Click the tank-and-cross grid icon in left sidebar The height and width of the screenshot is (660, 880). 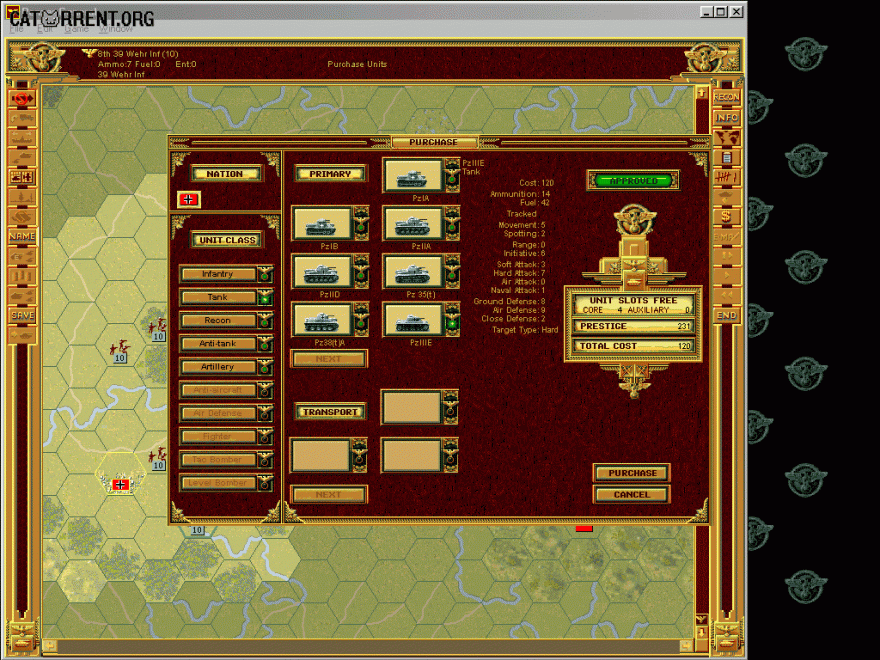(22, 177)
